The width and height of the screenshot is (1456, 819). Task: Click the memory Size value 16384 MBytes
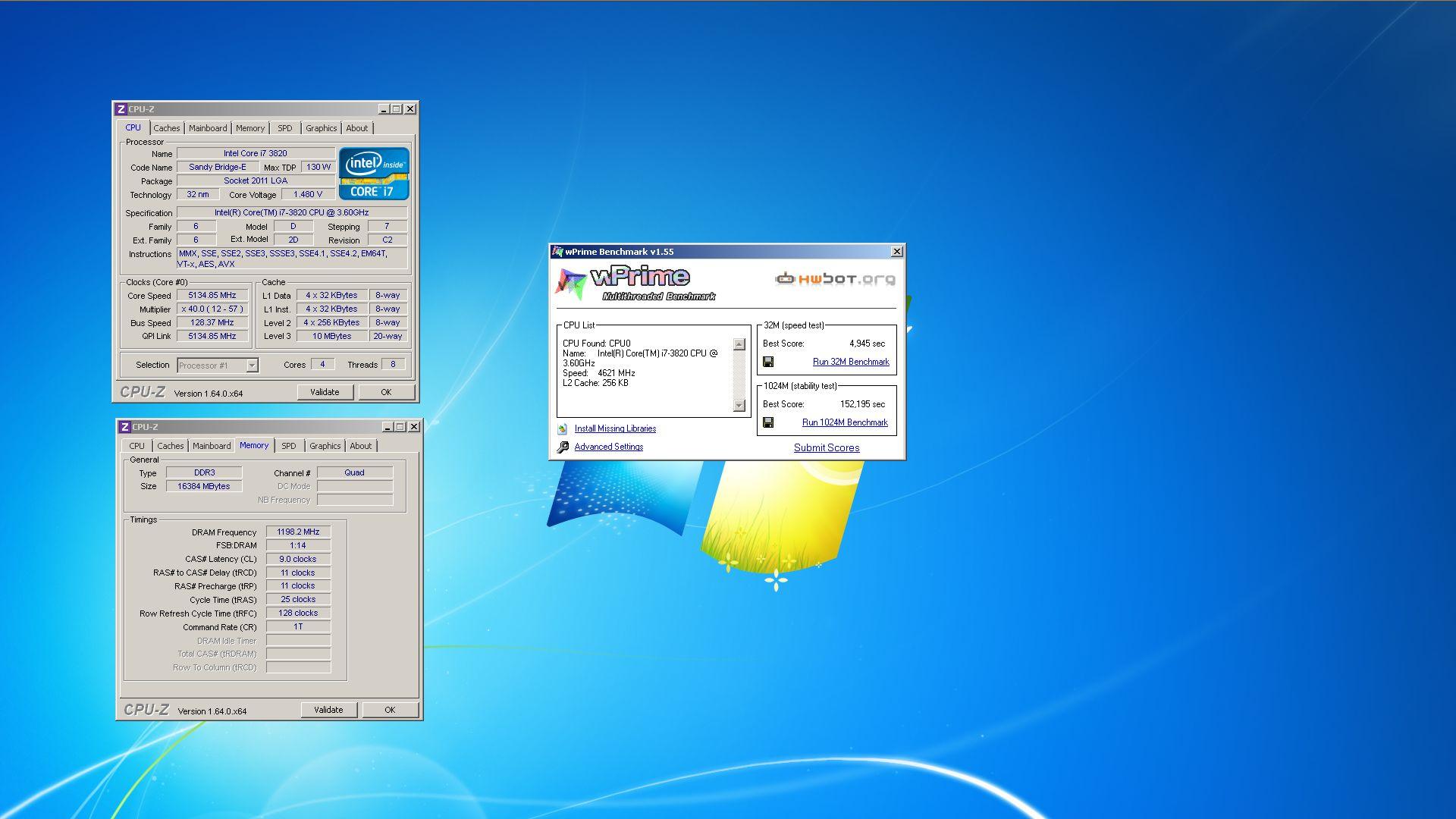pyautogui.click(x=204, y=487)
